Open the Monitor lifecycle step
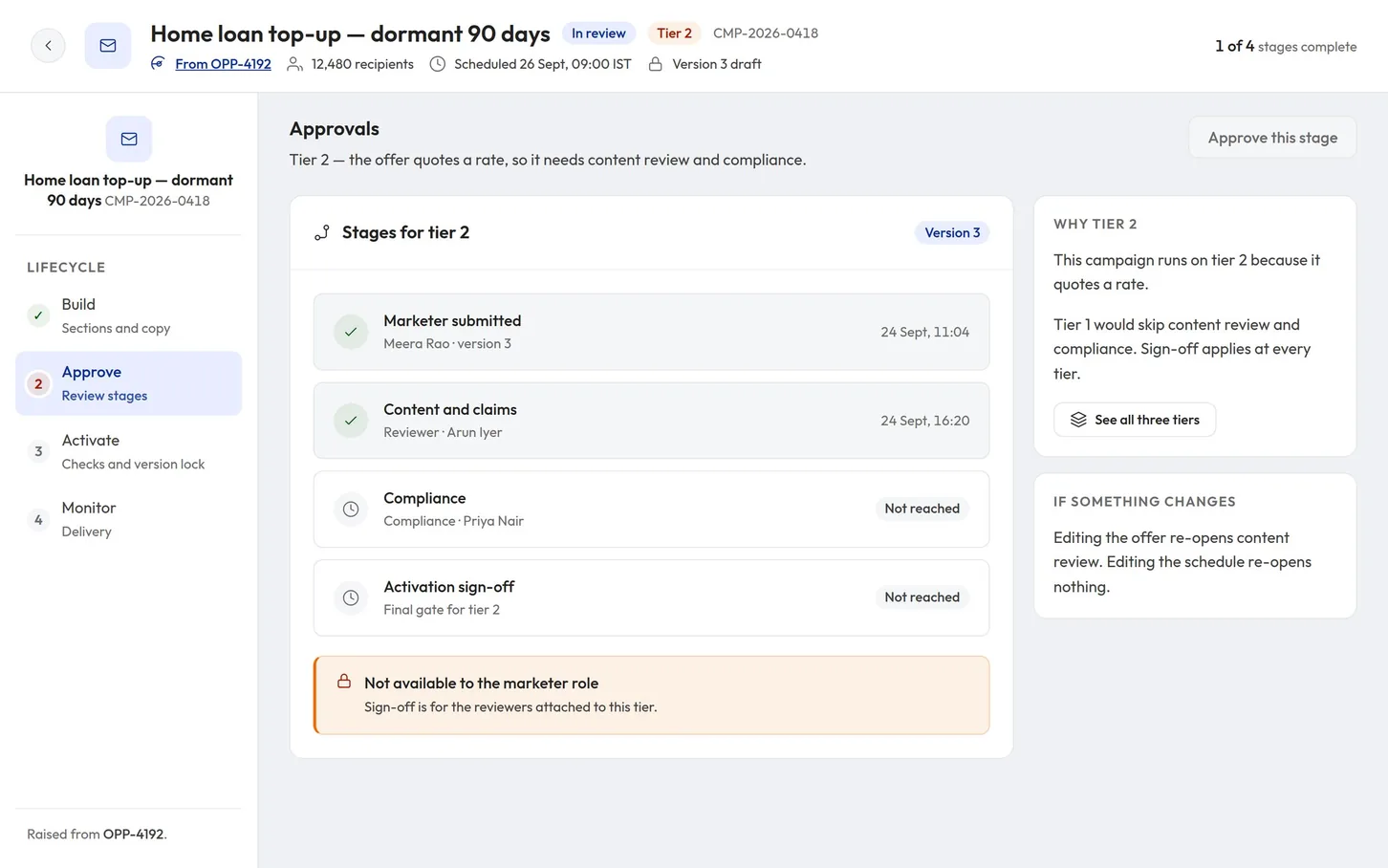The image size is (1388, 868). coord(128,519)
